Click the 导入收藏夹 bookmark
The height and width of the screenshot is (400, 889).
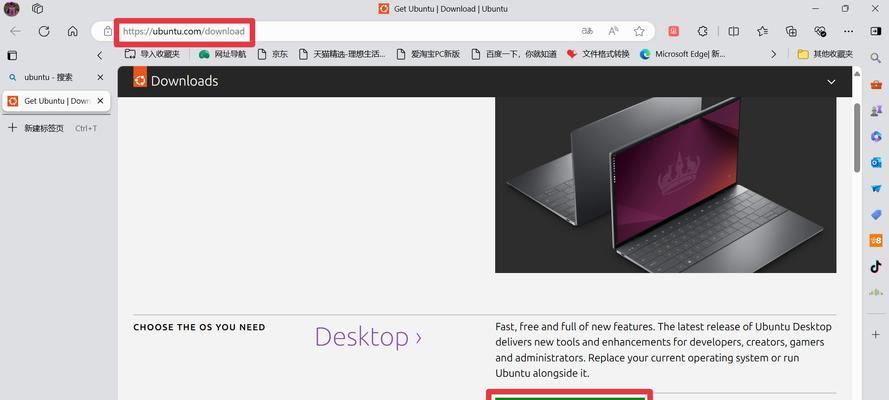point(153,54)
